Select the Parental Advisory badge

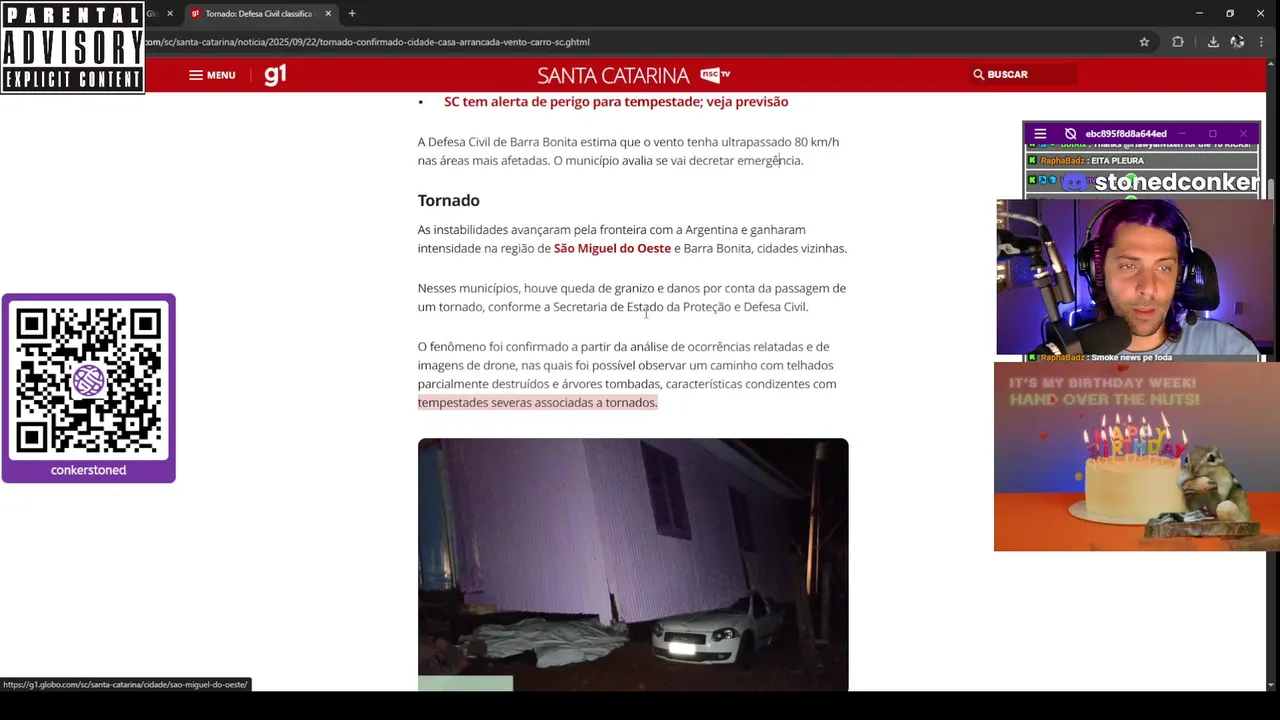point(72,48)
